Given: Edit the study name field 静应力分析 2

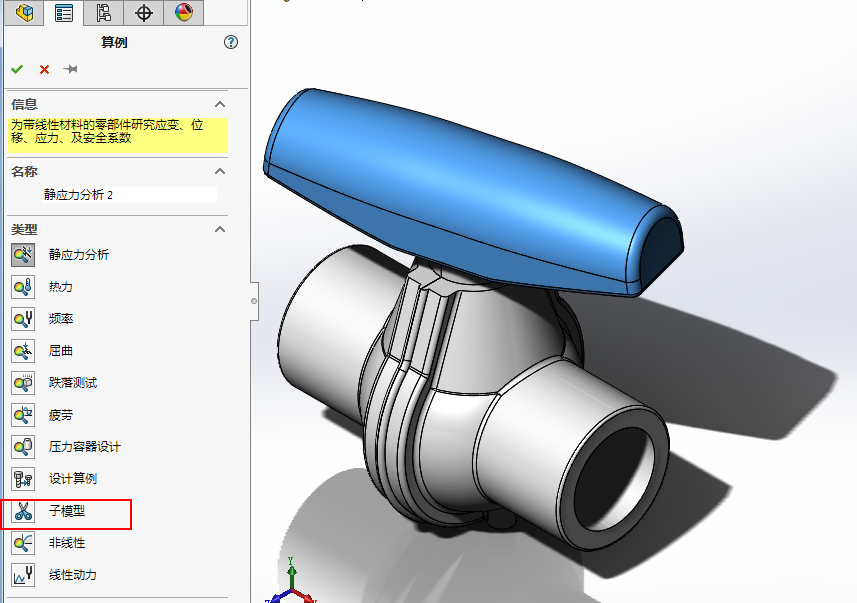Looking at the screenshot, I should (x=130, y=195).
